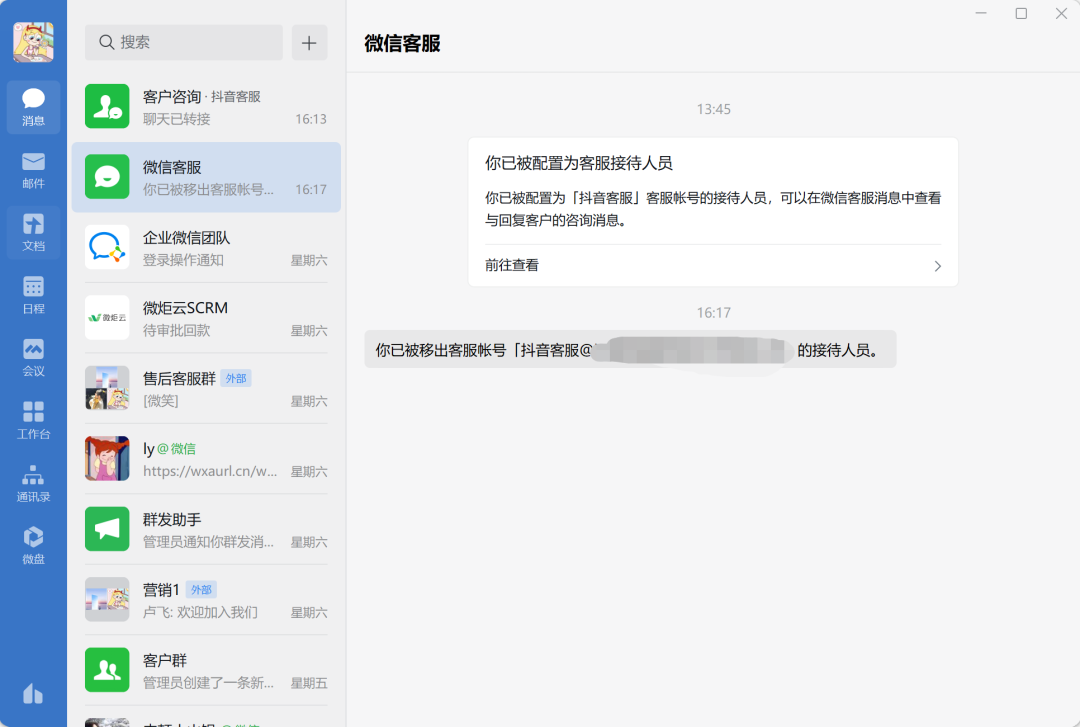The height and width of the screenshot is (727, 1080).
Task: Open the 微炬云SCRM conversation
Action: (x=206, y=318)
